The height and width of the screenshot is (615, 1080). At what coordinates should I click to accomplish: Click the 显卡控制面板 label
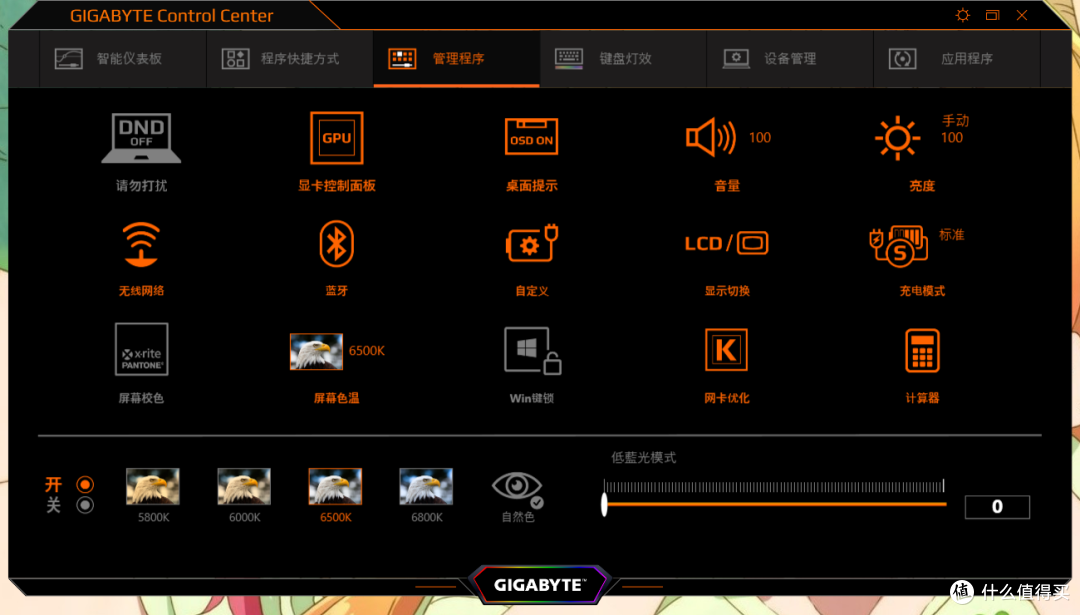click(336, 185)
